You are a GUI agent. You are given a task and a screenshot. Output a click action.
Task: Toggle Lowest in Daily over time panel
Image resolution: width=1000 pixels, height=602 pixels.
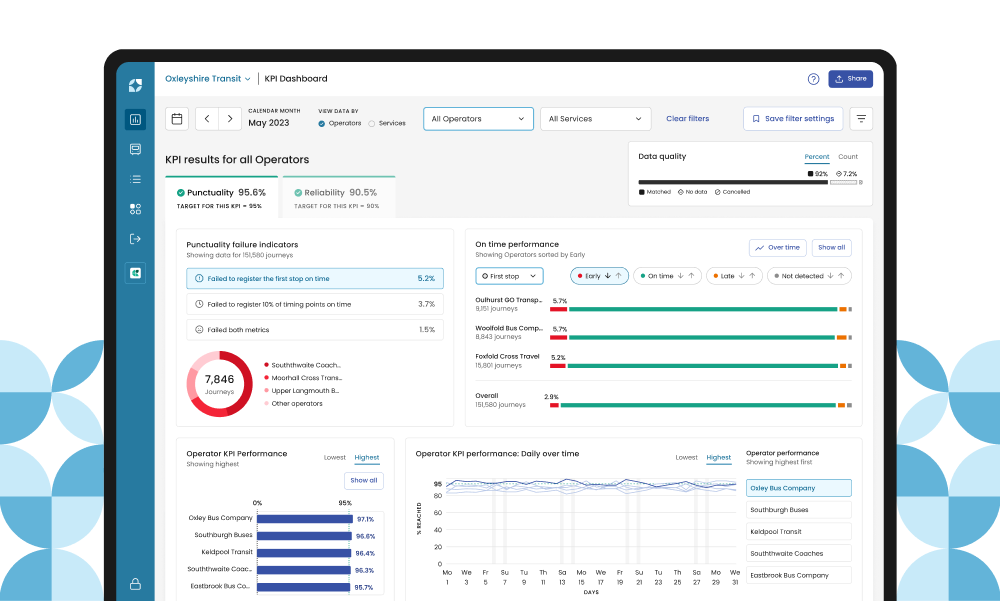pyautogui.click(x=687, y=457)
